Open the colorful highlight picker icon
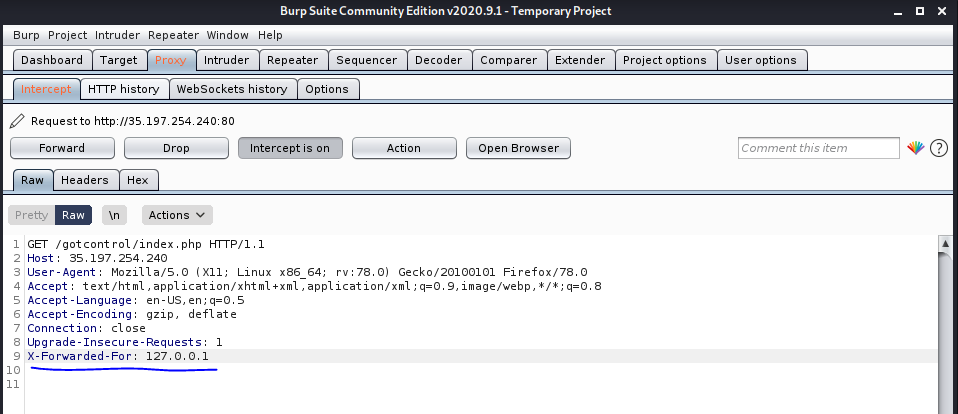Screen dimensions: 958x414 [915, 148]
